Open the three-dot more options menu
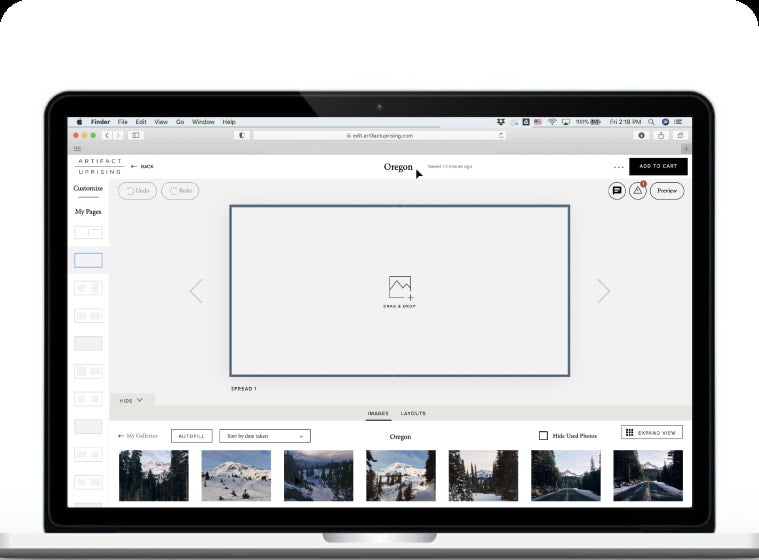The image size is (759, 560). click(619, 167)
